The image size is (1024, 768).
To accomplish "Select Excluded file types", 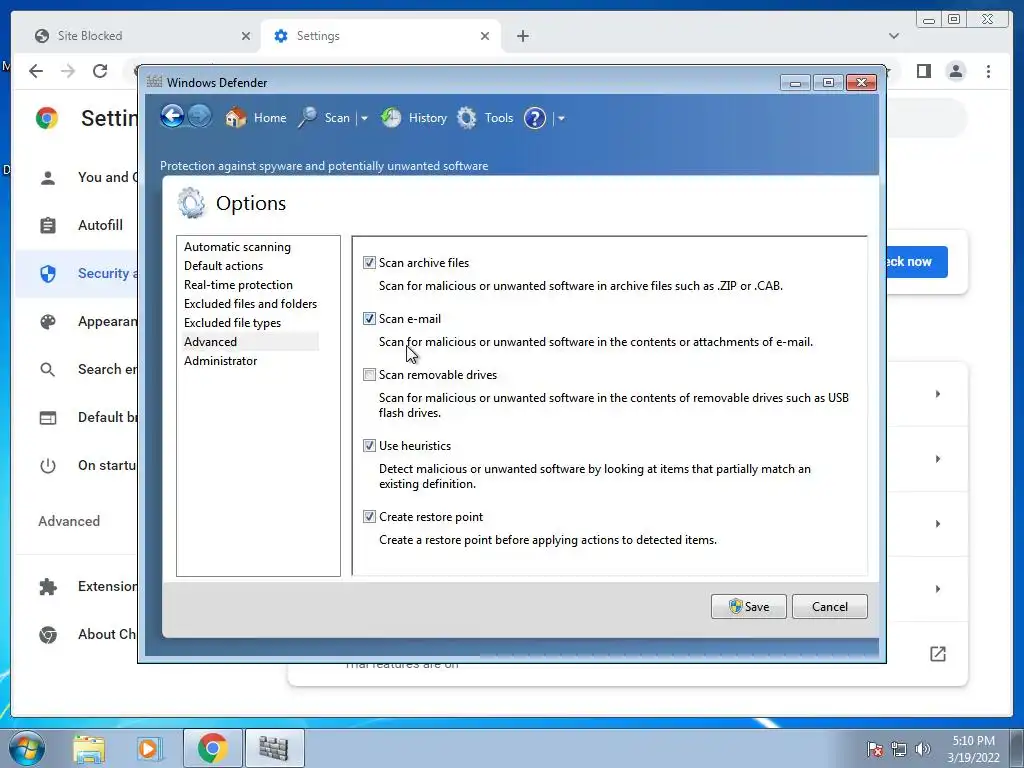I will click(x=232, y=323).
